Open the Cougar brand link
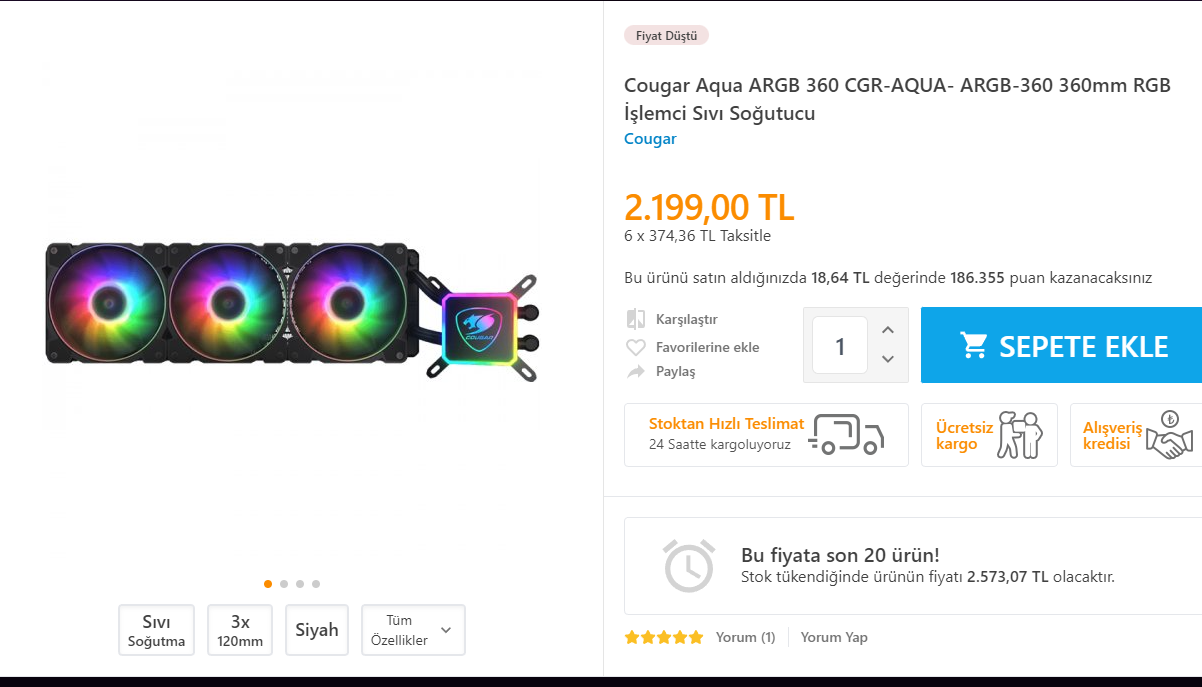The height and width of the screenshot is (687, 1202). [650, 139]
